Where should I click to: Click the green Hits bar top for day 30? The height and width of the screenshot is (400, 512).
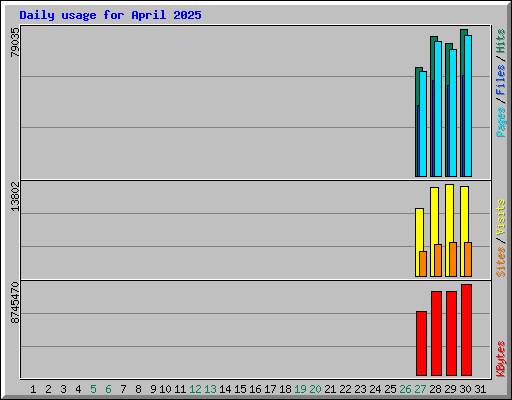[464, 32]
